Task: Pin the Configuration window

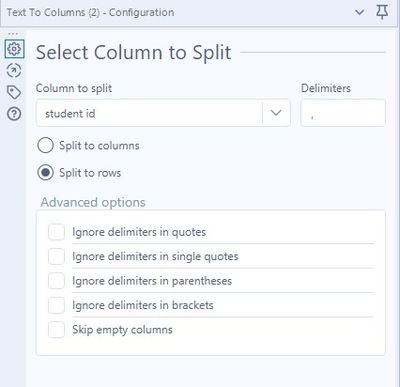Action: 382,12
